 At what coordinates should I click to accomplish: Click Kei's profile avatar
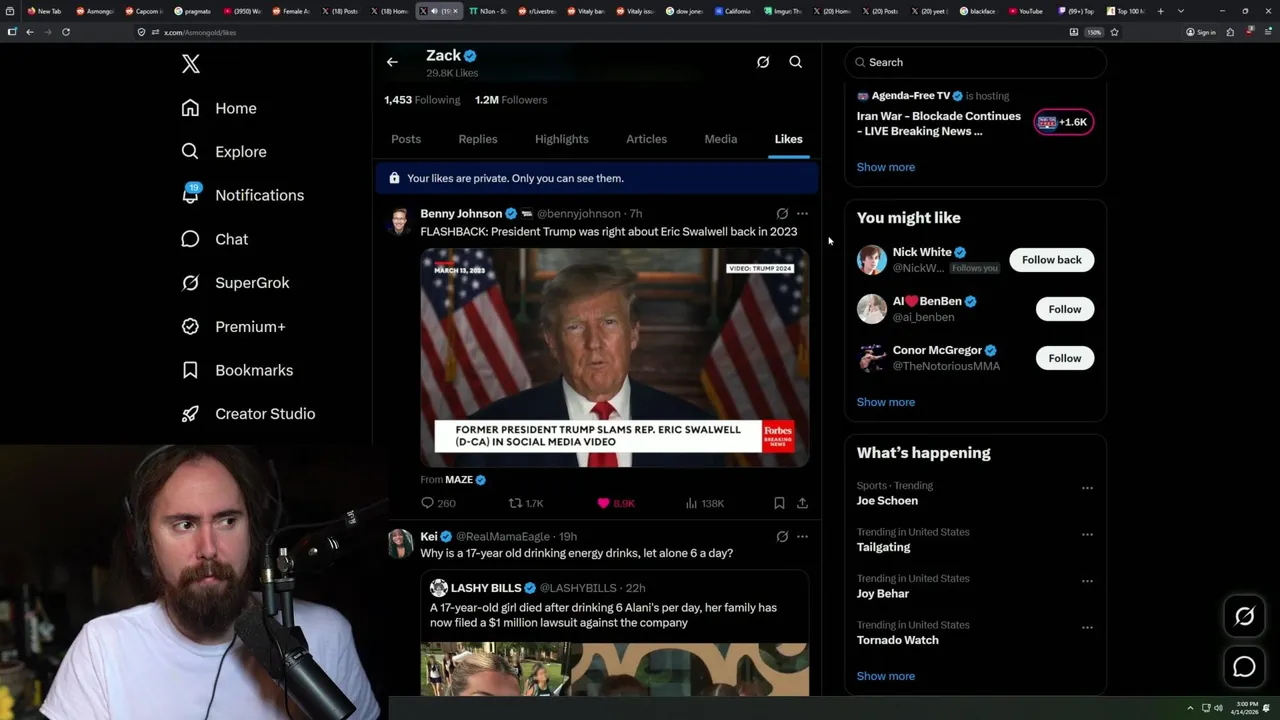pos(400,544)
